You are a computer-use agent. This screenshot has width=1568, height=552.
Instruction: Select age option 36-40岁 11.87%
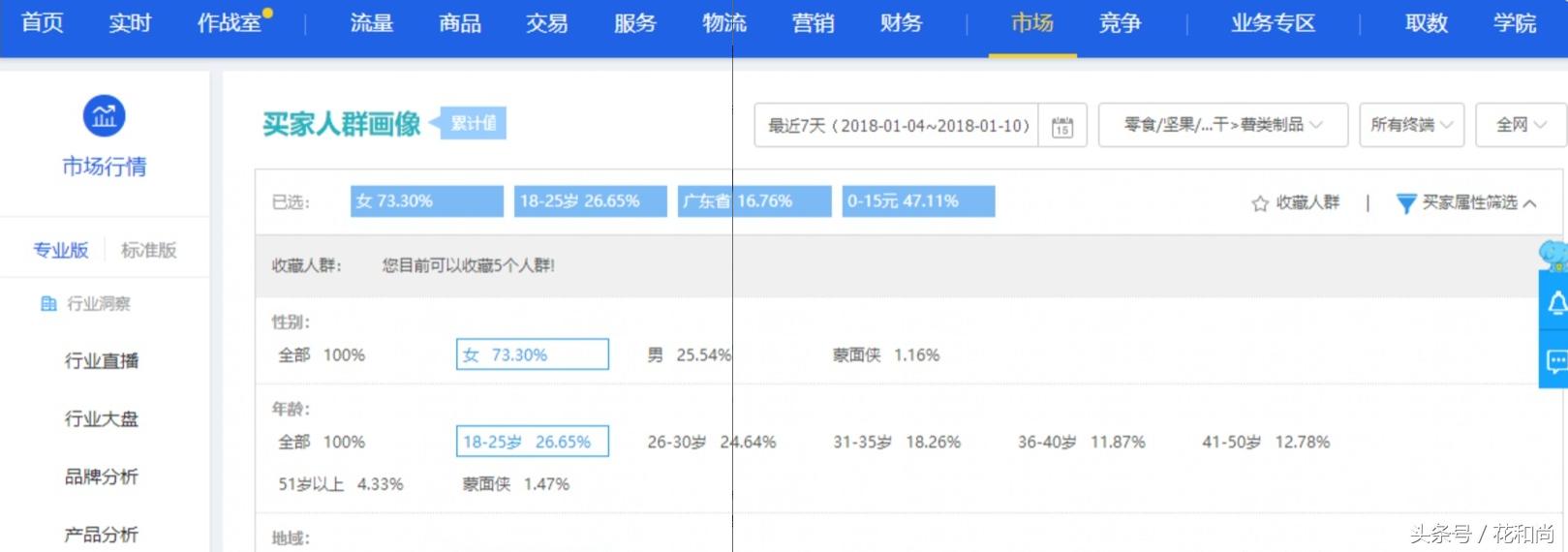point(1082,443)
